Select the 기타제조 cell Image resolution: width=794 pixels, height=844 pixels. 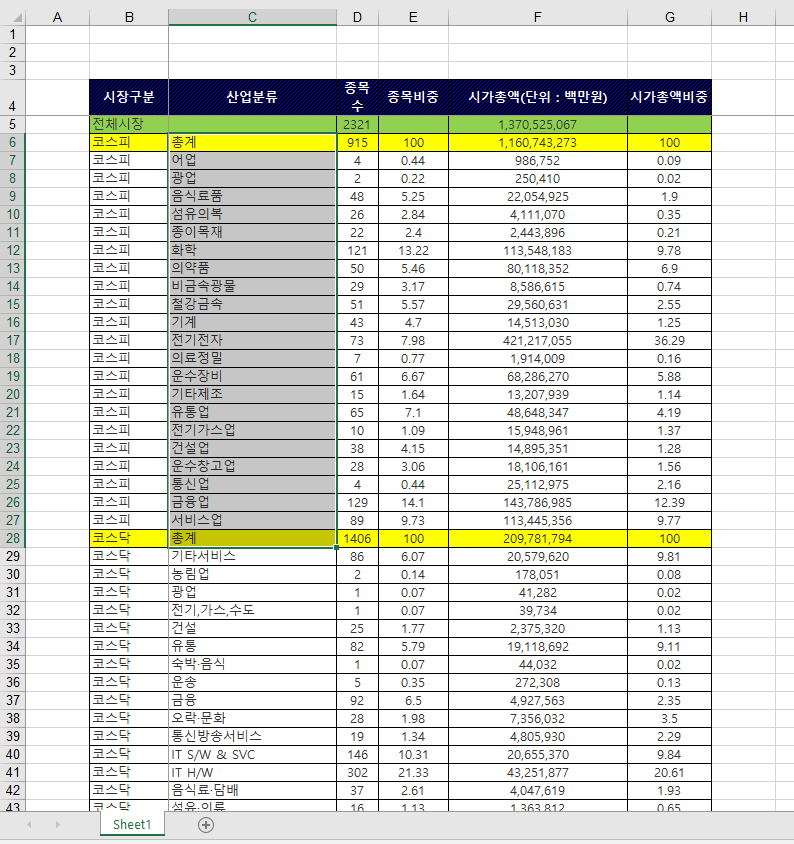(252, 395)
